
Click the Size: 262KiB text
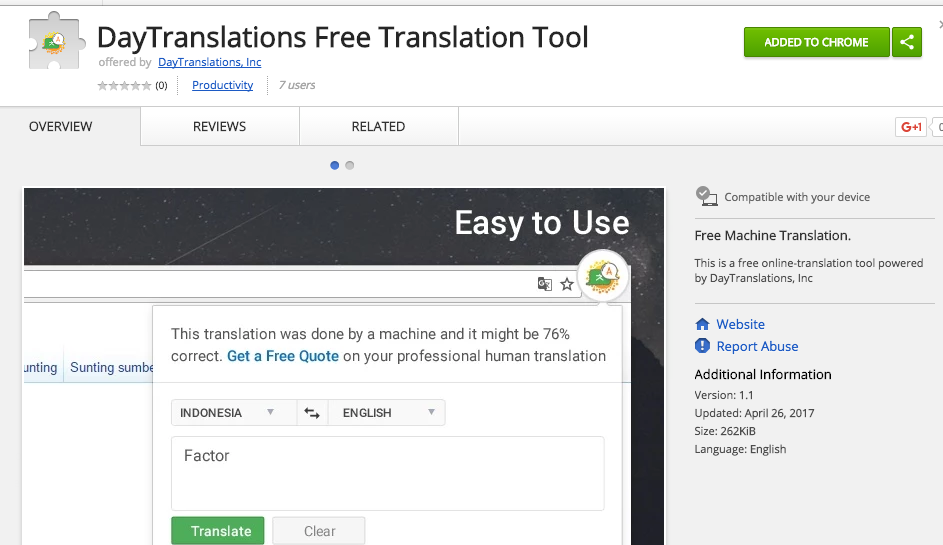(725, 431)
